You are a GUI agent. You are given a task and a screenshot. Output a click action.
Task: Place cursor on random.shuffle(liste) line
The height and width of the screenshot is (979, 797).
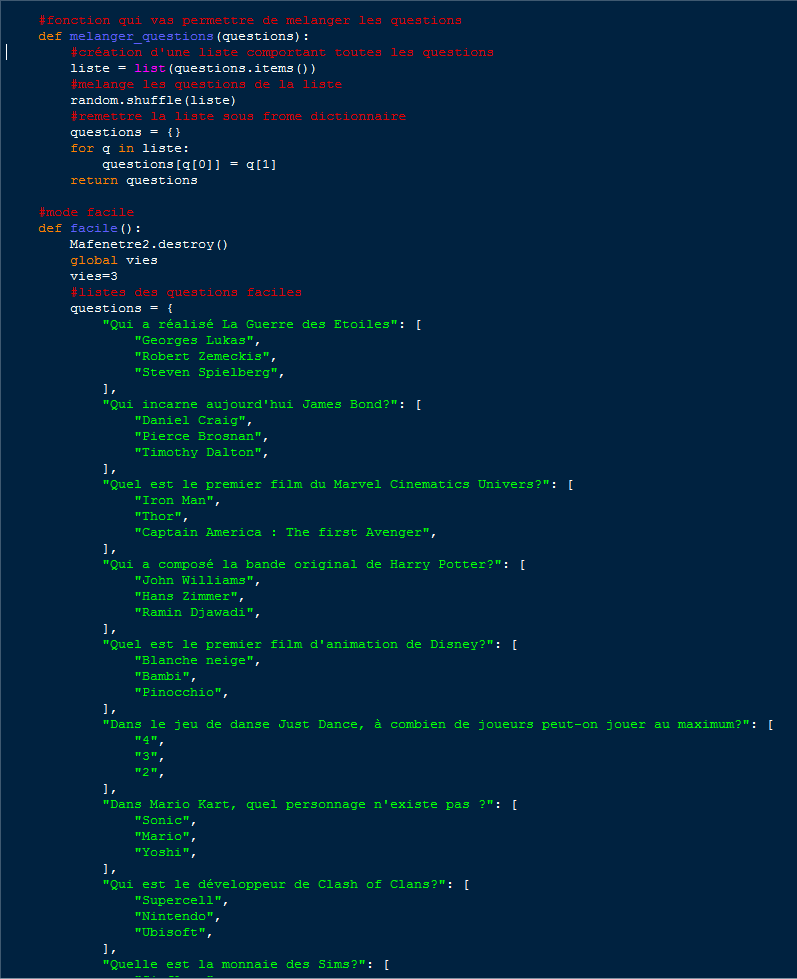point(153,100)
